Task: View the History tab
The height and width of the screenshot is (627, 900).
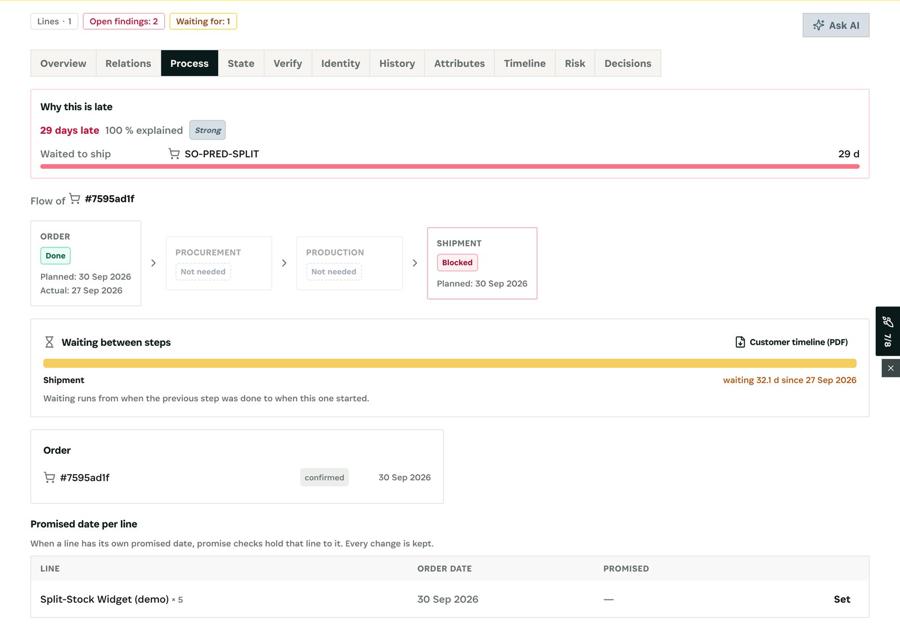Action: [x=397, y=63]
